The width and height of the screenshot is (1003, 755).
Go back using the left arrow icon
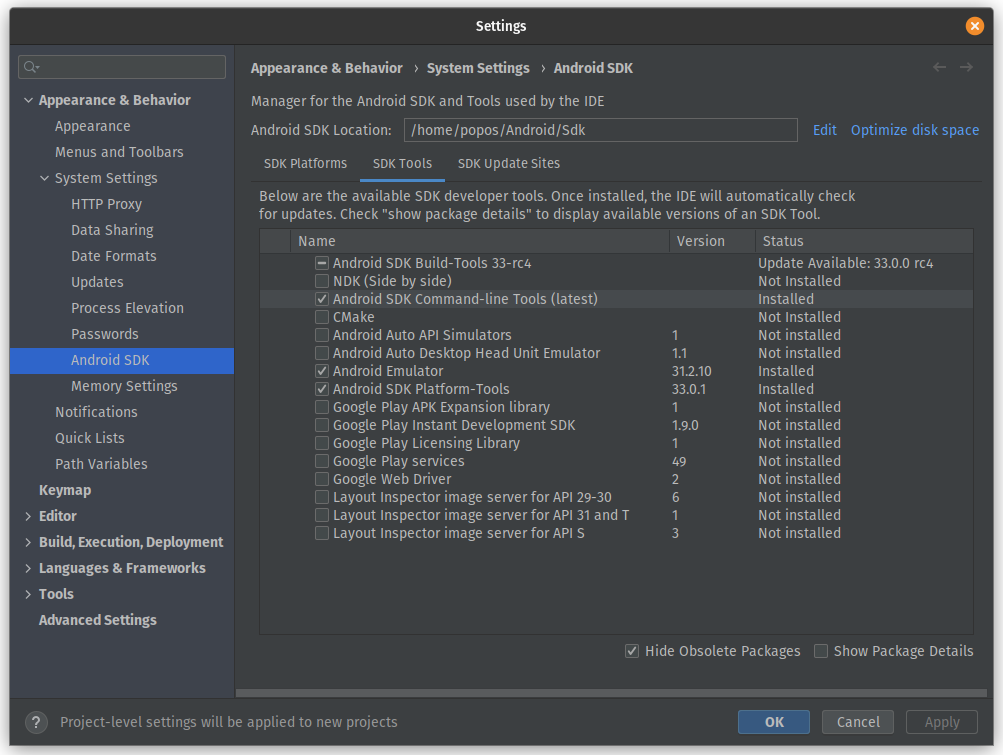pos(939,67)
